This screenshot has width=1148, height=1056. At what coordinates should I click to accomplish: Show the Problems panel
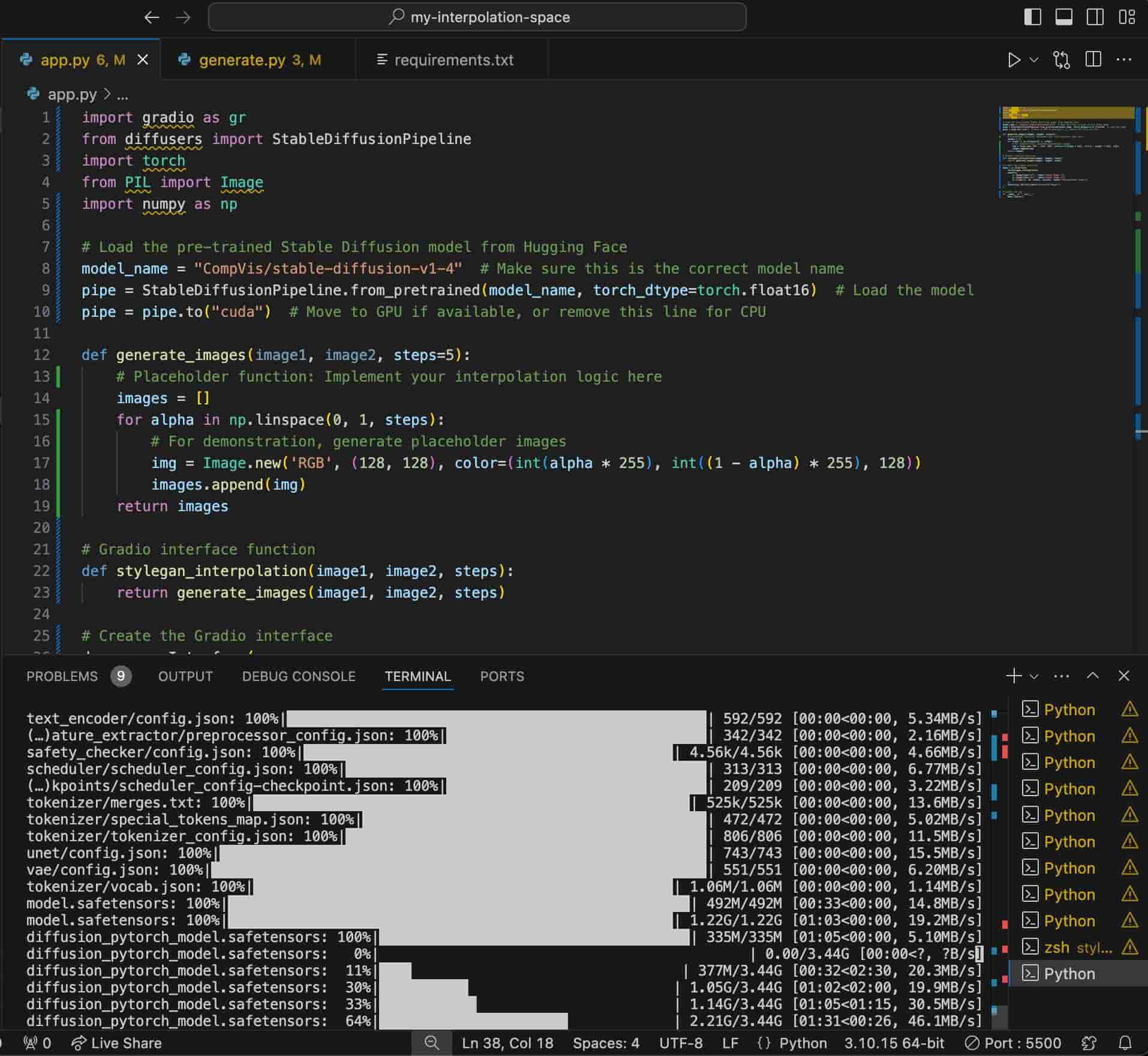tap(62, 676)
